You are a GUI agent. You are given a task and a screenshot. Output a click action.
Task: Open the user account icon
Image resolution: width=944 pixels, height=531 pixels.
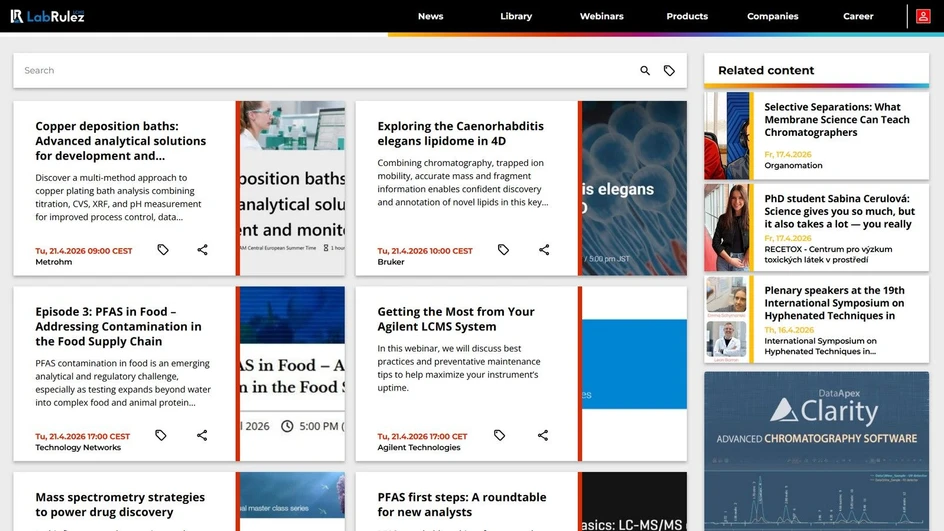click(923, 16)
